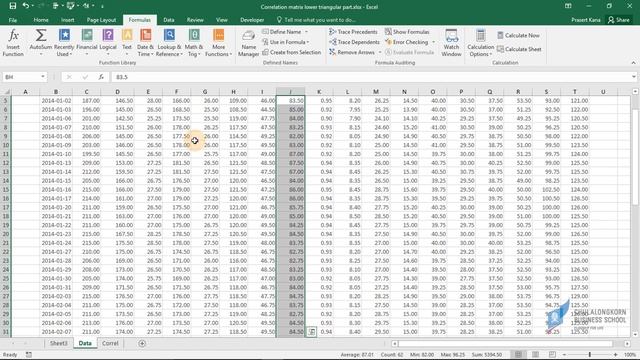Click zoom out minus button
This screenshot has height=360, width=640.
564,354
